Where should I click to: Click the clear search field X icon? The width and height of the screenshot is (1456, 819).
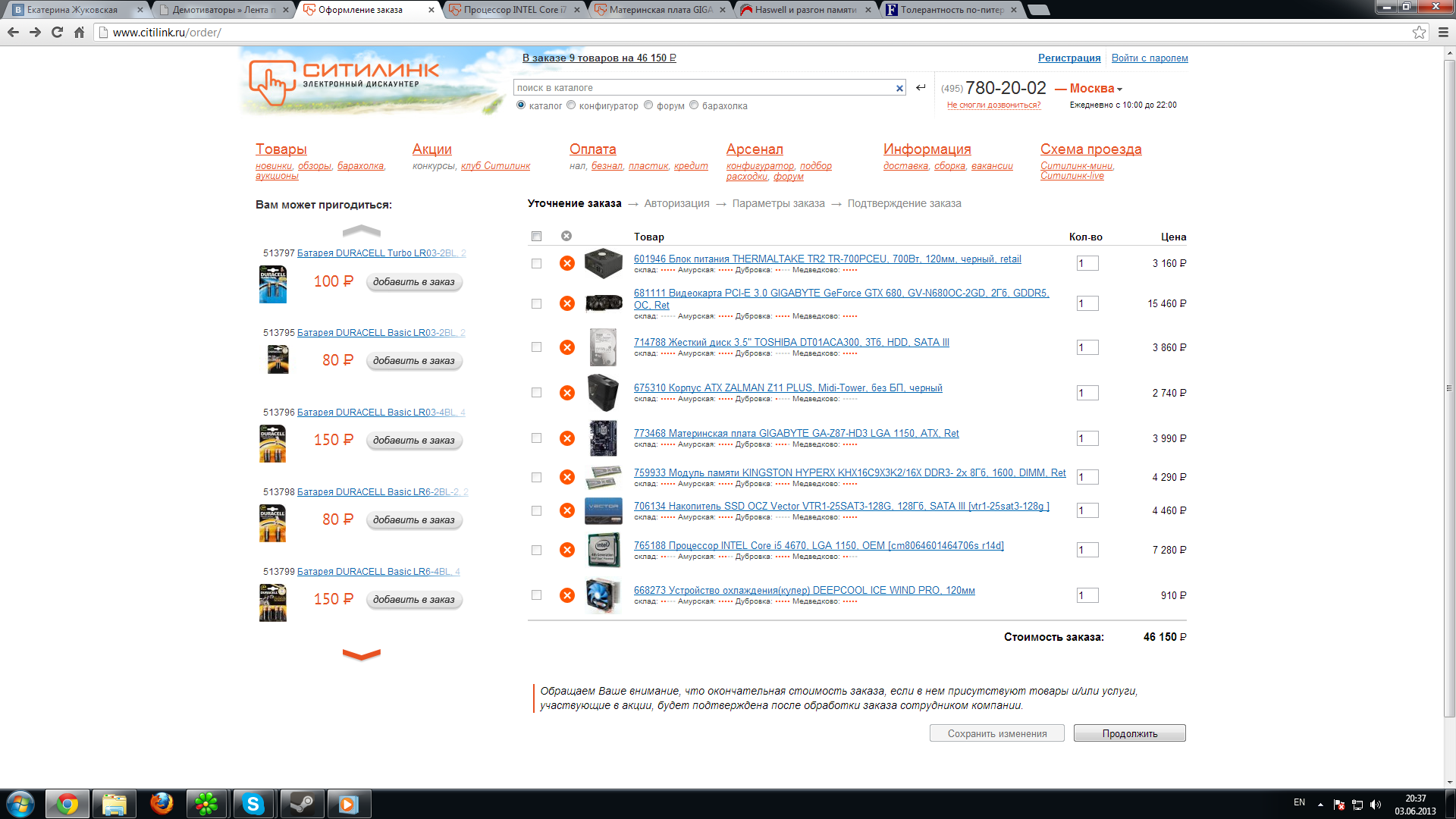click(899, 88)
